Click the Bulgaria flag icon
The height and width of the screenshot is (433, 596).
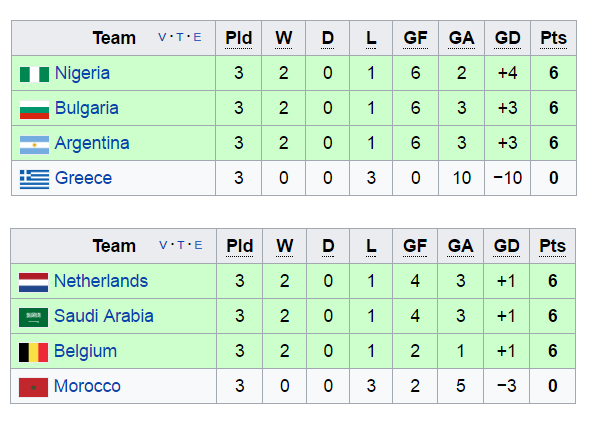coord(34,109)
